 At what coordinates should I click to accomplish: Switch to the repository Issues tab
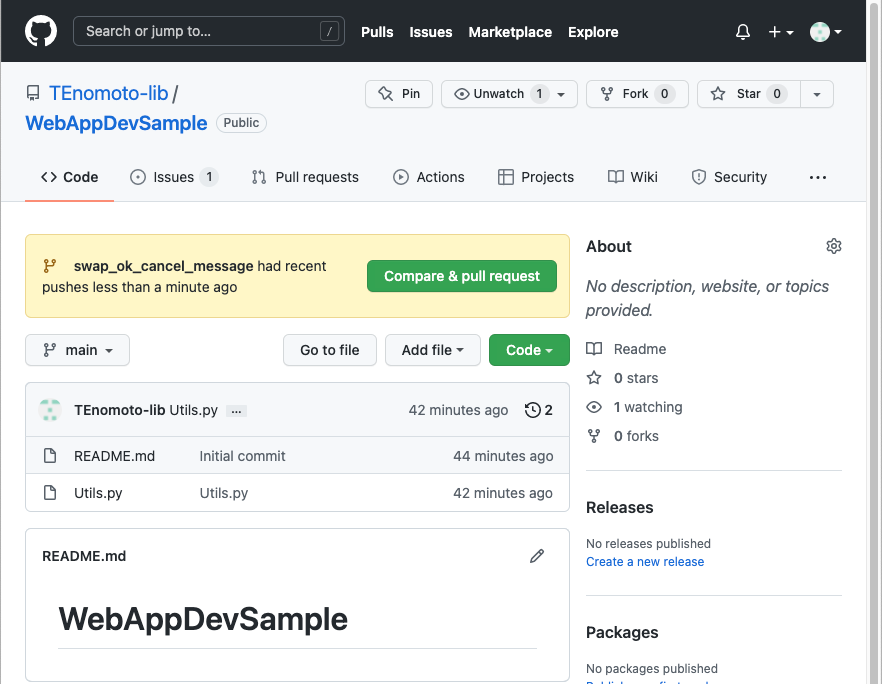174,177
